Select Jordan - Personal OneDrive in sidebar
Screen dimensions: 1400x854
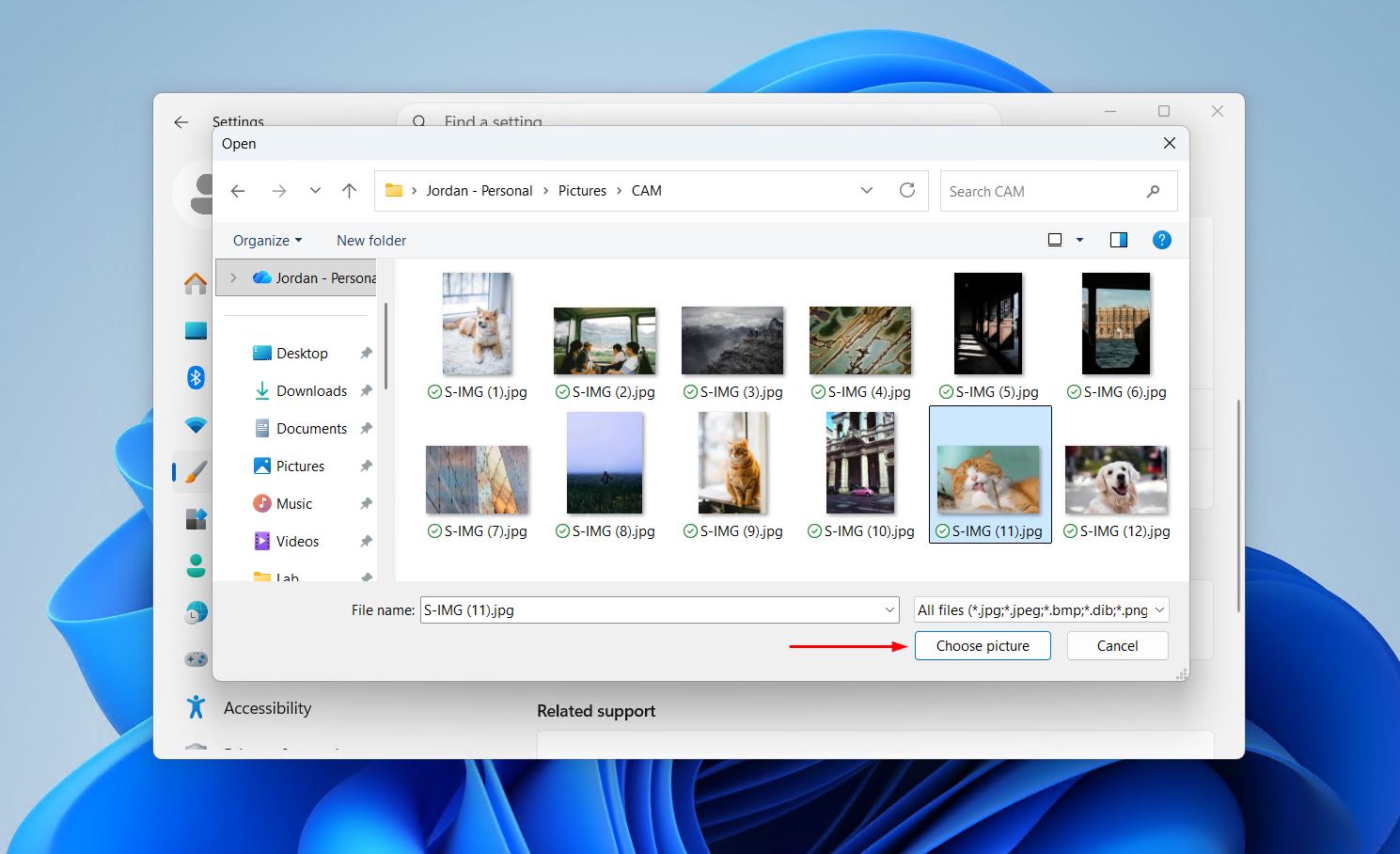click(314, 278)
